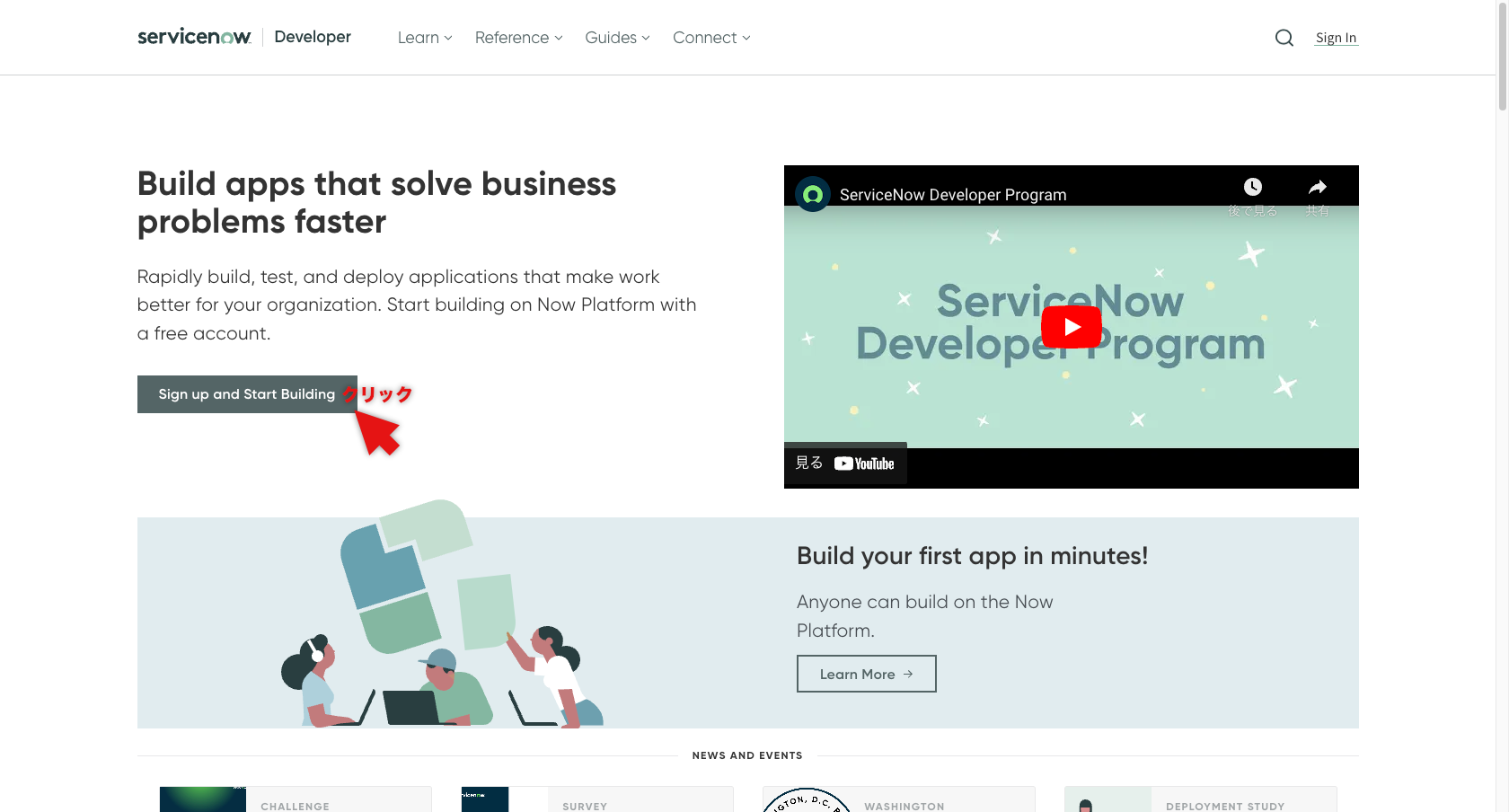The width and height of the screenshot is (1509, 812).
Task: Expand the Guides navigation dropdown
Action: (616, 38)
